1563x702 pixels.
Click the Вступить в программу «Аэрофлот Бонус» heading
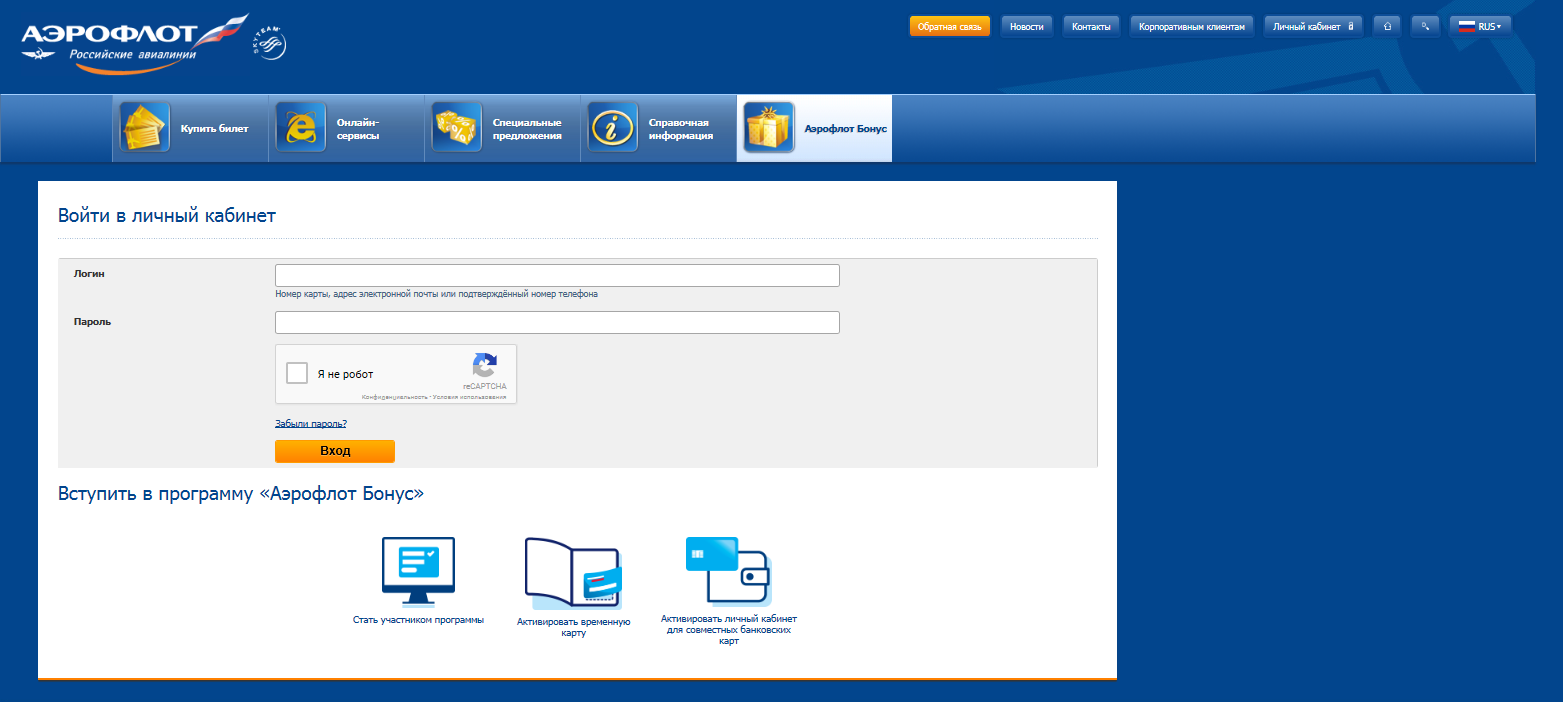pos(241,494)
